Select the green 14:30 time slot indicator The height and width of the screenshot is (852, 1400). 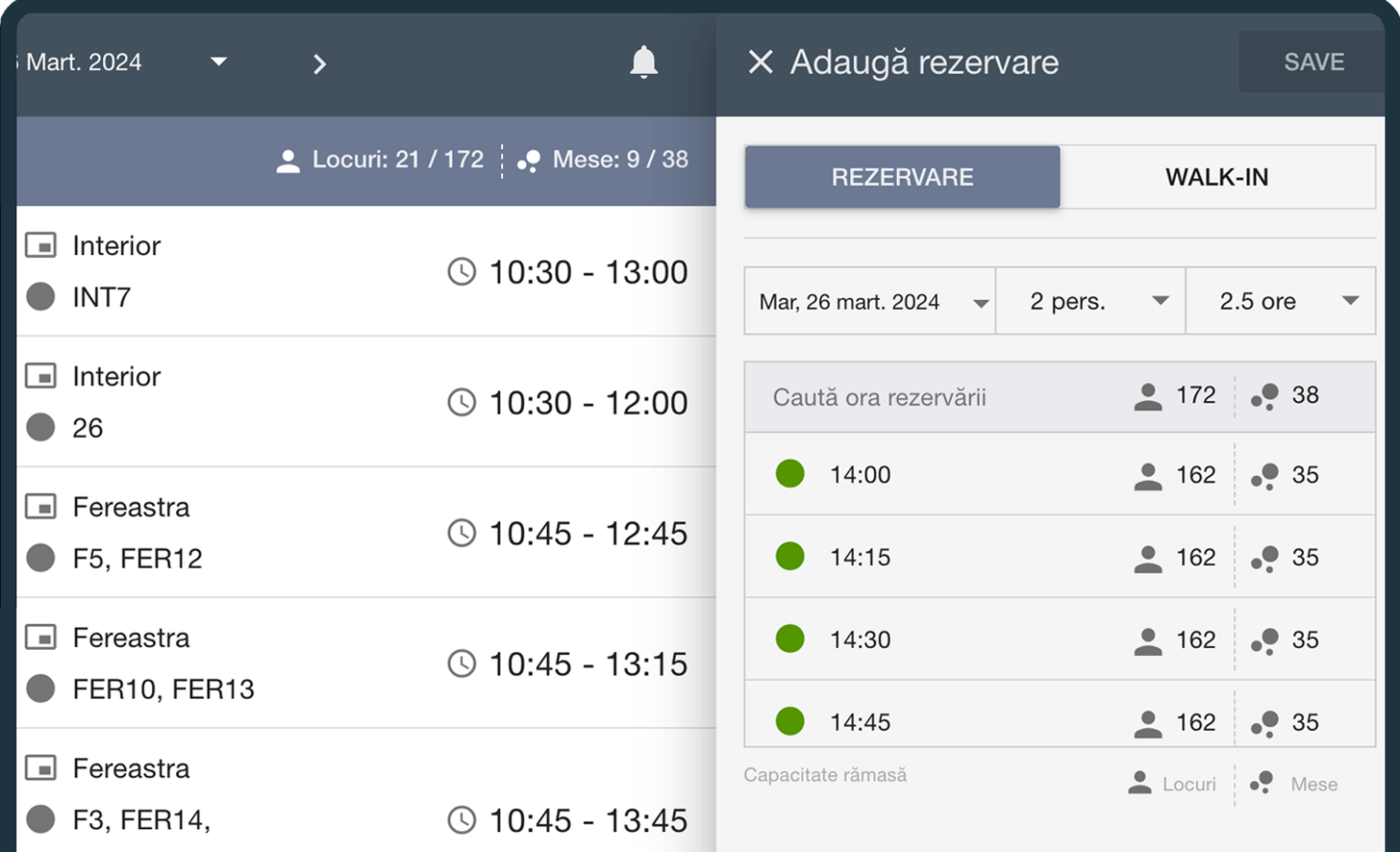pyautogui.click(x=790, y=639)
